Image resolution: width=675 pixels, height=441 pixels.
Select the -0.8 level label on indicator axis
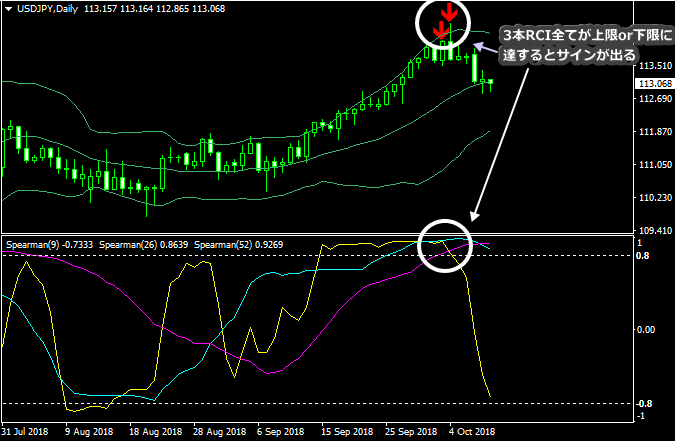coord(644,404)
